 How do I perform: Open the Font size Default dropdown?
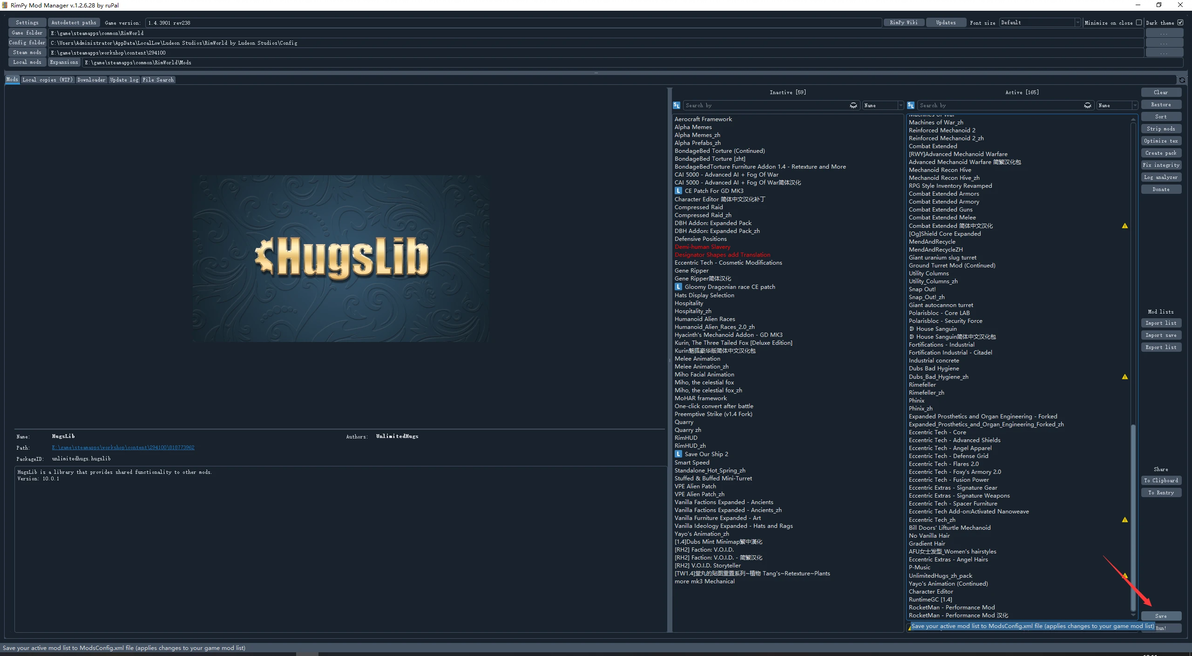point(1039,23)
